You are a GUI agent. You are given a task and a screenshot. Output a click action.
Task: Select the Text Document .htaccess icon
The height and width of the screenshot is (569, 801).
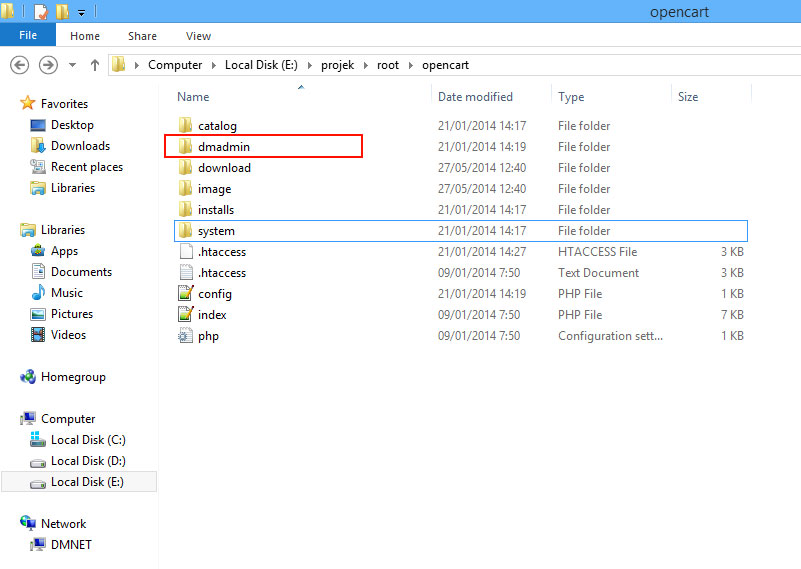(x=186, y=272)
